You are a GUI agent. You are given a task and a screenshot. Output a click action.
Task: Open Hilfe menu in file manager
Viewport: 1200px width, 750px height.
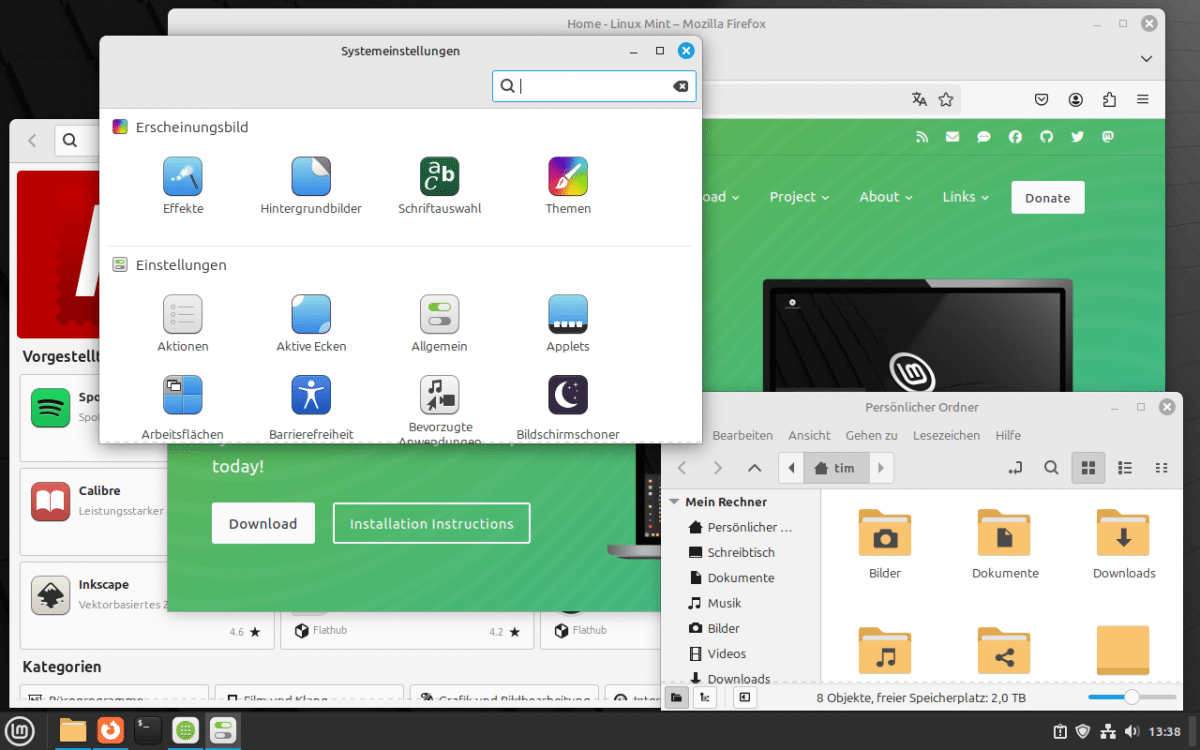pyautogui.click(x=1008, y=435)
